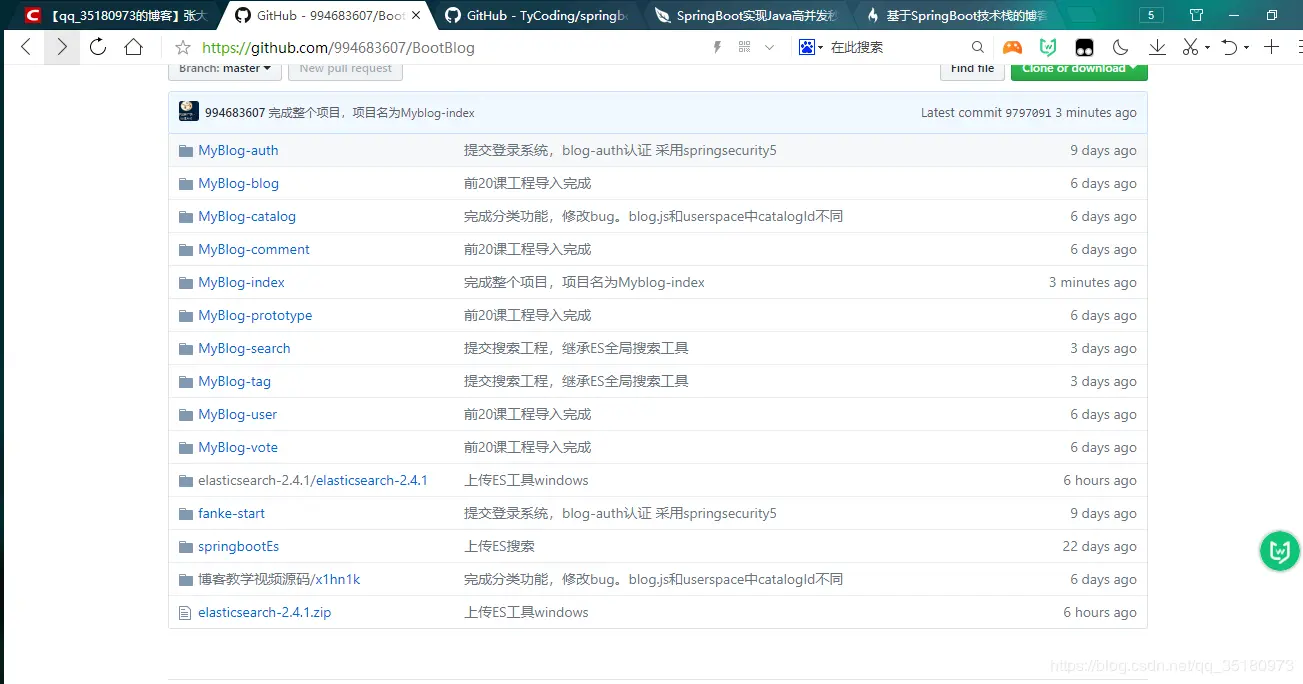Screen dimensions: 1303x684
Task: Expand the undo closed-tab dropdown arrow
Action: [x=1248, y=48]
